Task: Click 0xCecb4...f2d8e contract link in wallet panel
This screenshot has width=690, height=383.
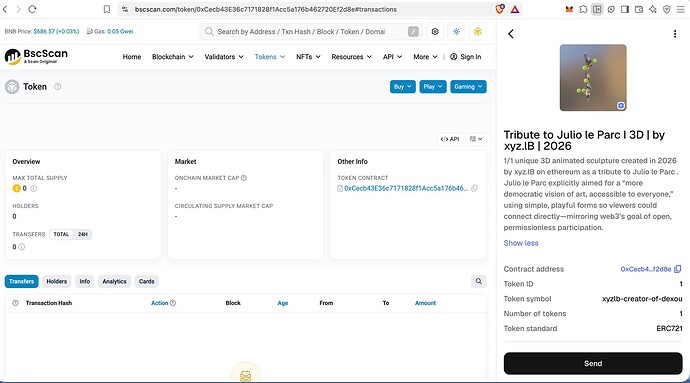Action: [646, 269]
